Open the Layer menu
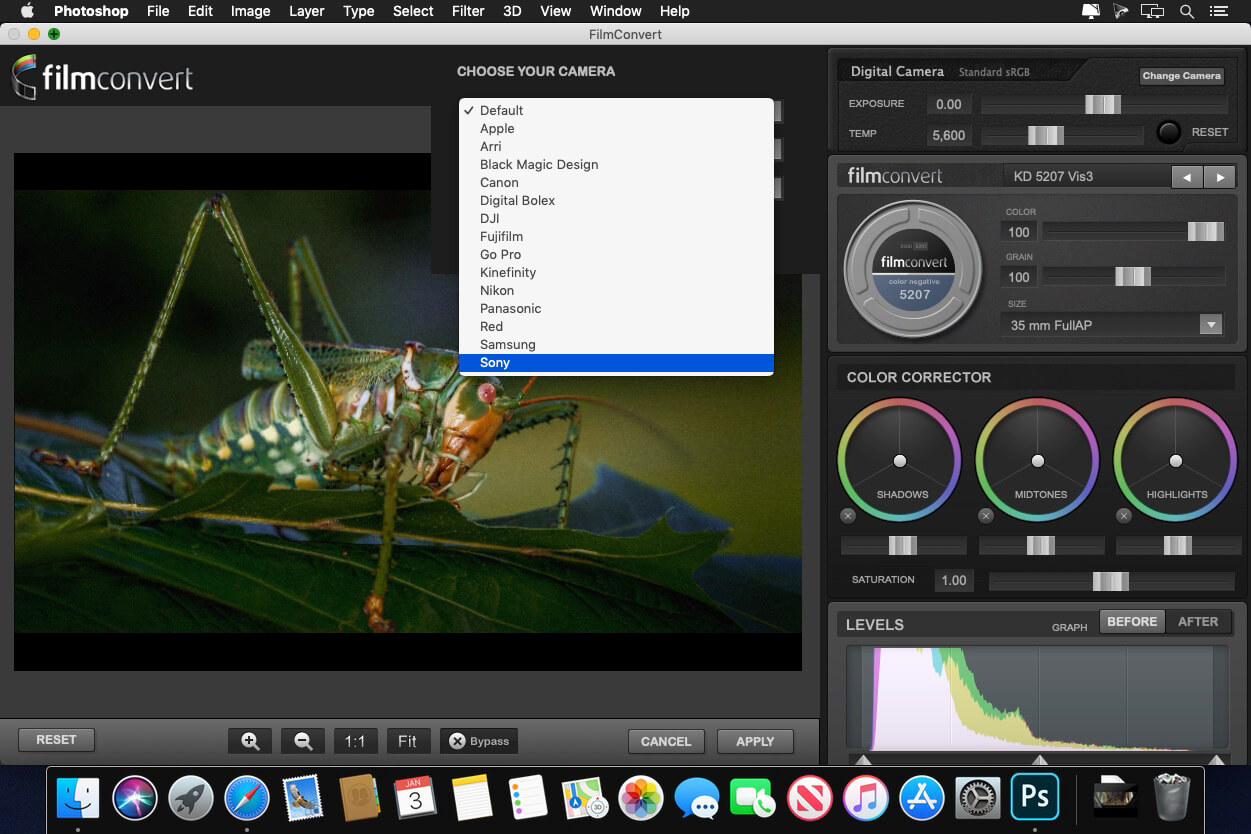The width and height of the screenshot is (1251, 834). pos(306,11)
